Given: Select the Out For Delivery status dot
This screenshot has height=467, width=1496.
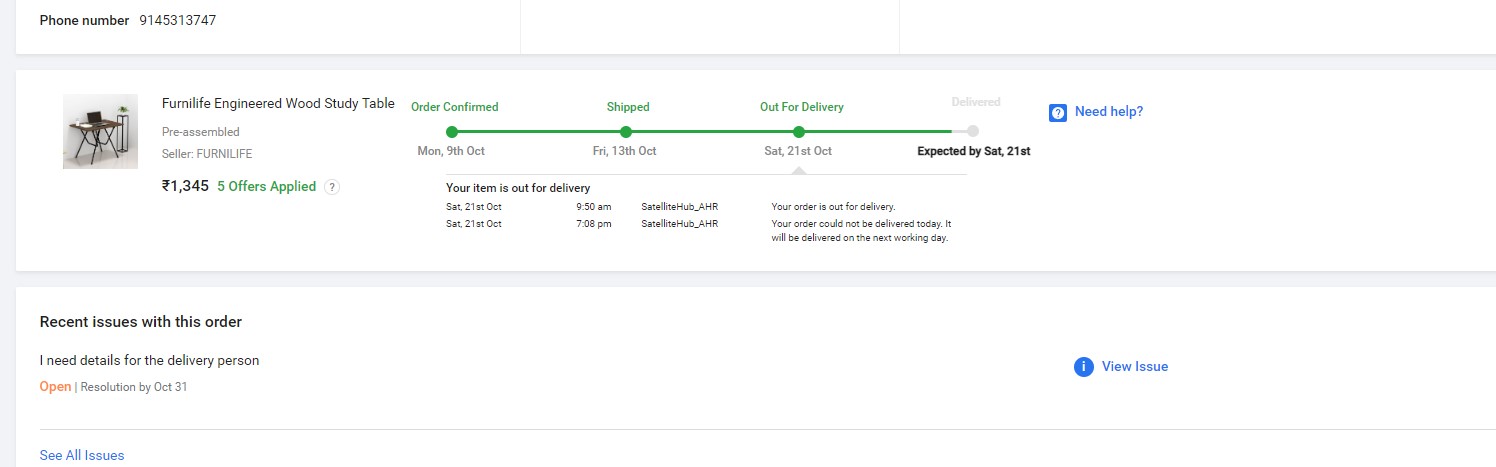Looking at the screenshot, I should pos(798,132).
